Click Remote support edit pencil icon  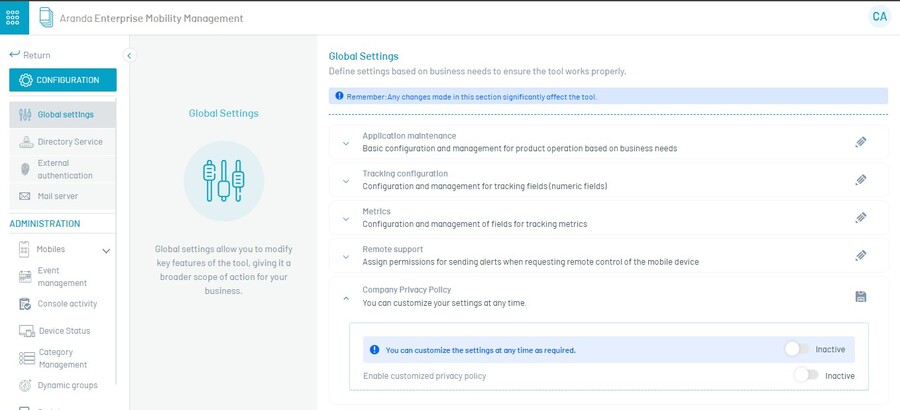[861, 256]
